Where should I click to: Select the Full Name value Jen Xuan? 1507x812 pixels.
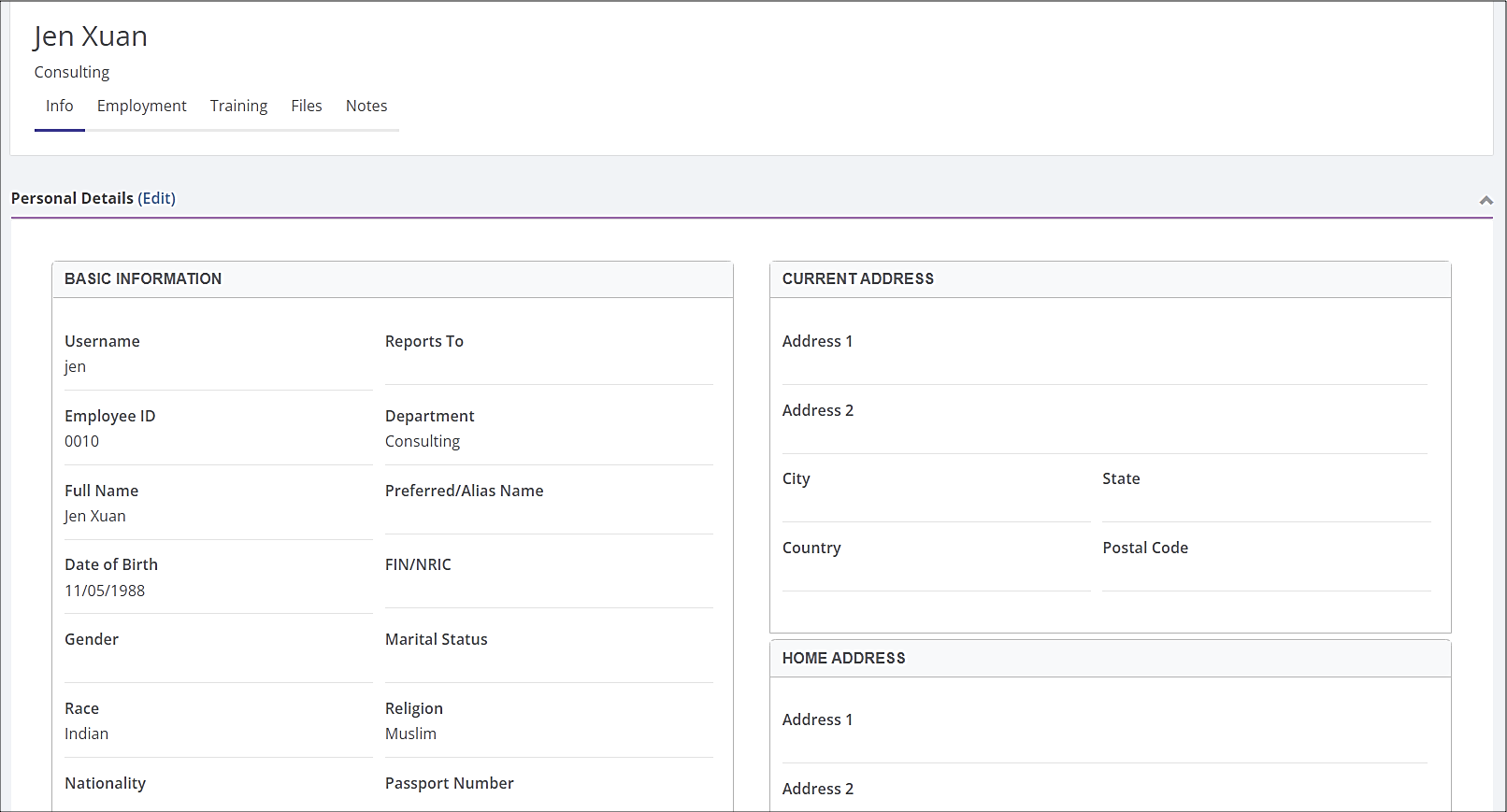click(95, 516)
